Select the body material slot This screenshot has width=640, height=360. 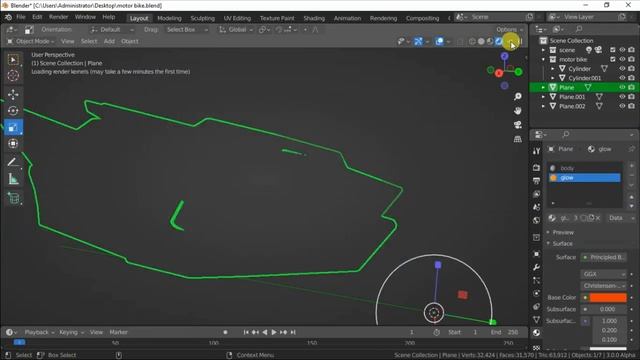[x=584, y=168]
